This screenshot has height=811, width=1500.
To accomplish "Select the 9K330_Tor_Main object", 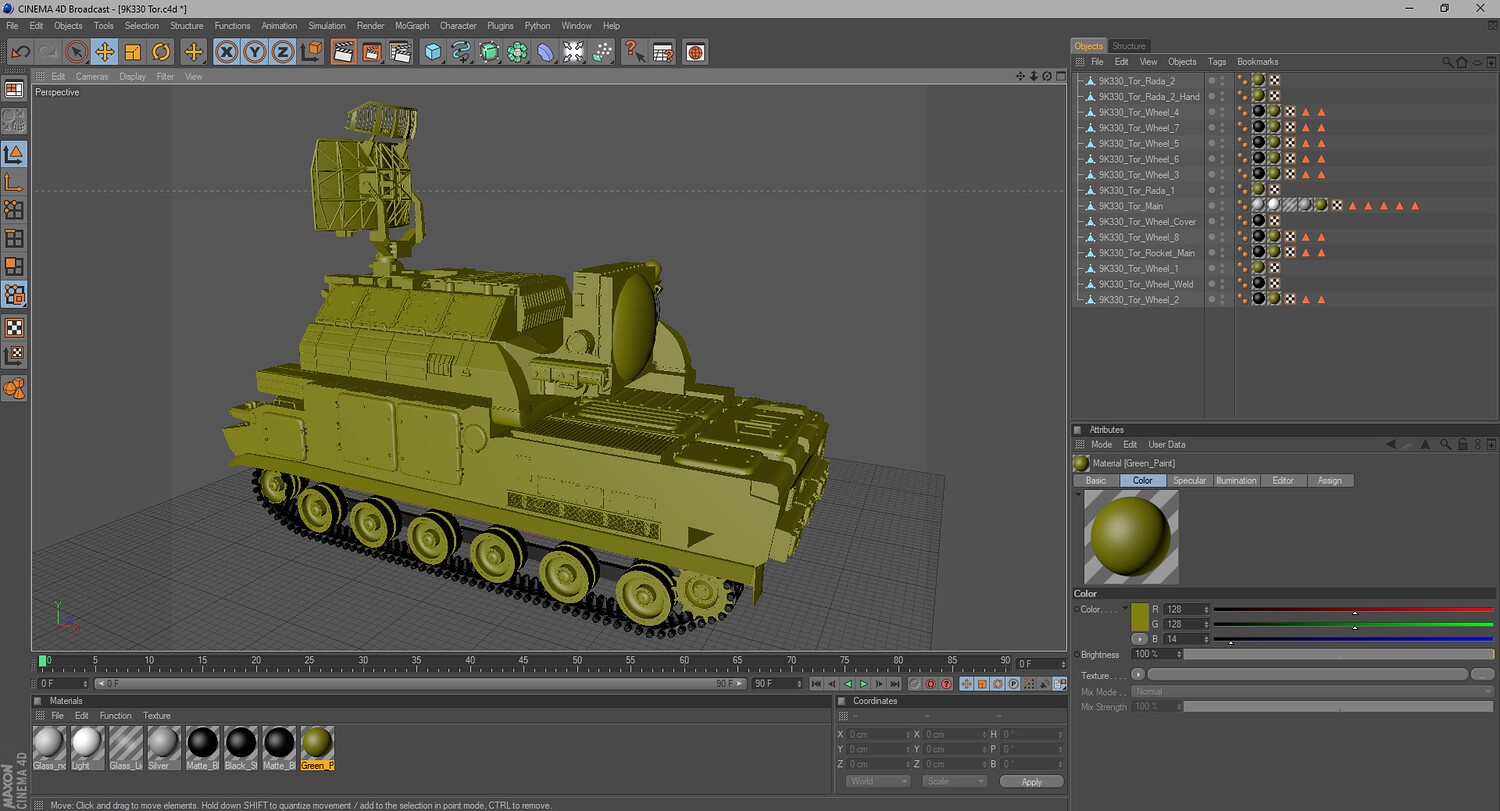I will tap(1130, 206).
